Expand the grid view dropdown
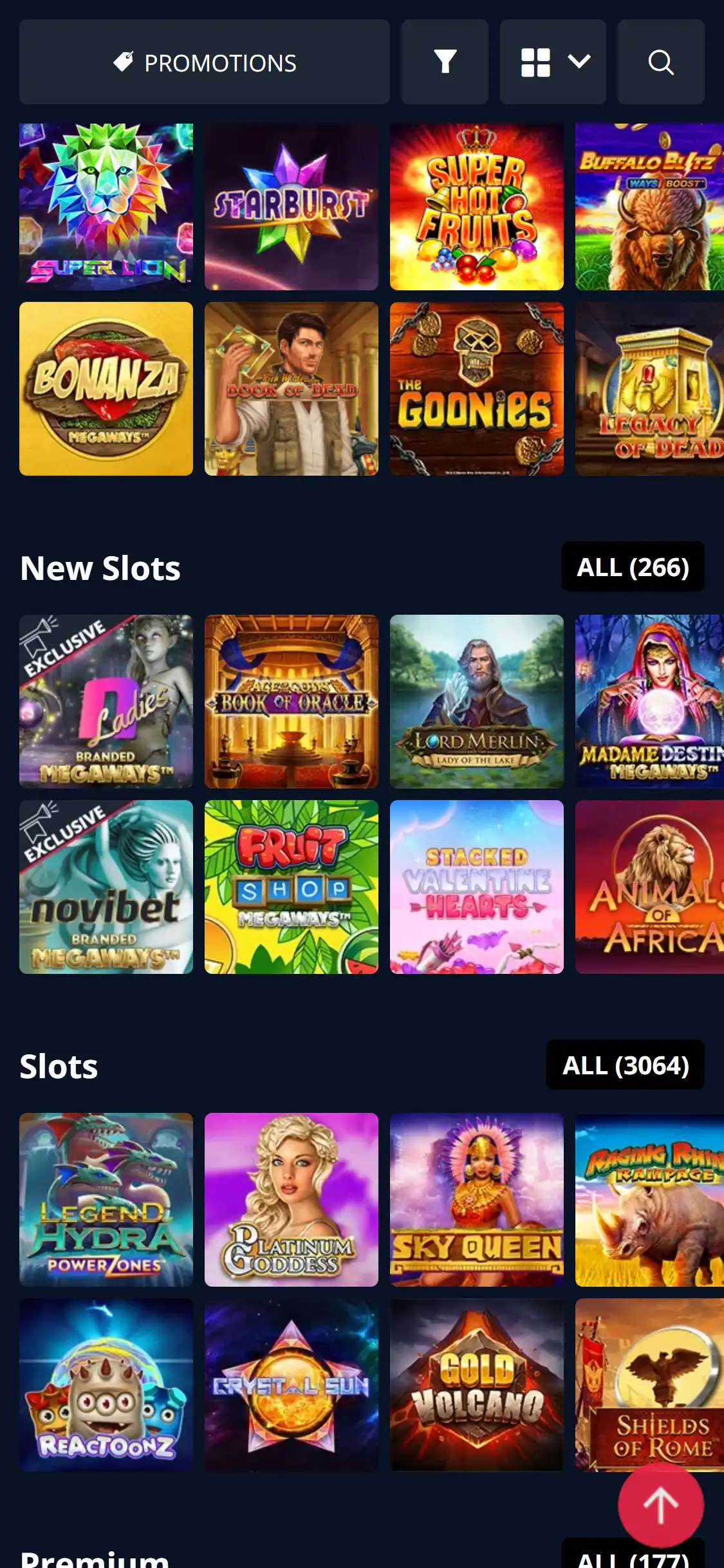Image resolution: width=724 pixels, height=1568 pixels. coord(553,62)
